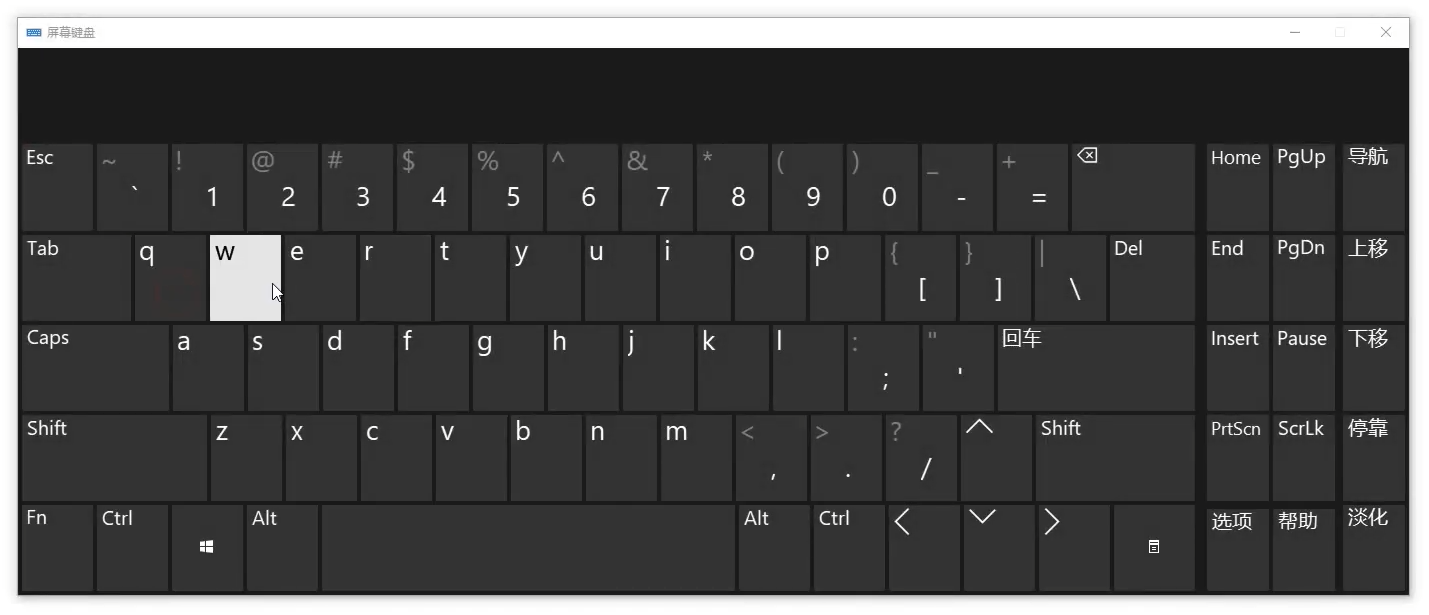Tap the Windows logo key

207,548
